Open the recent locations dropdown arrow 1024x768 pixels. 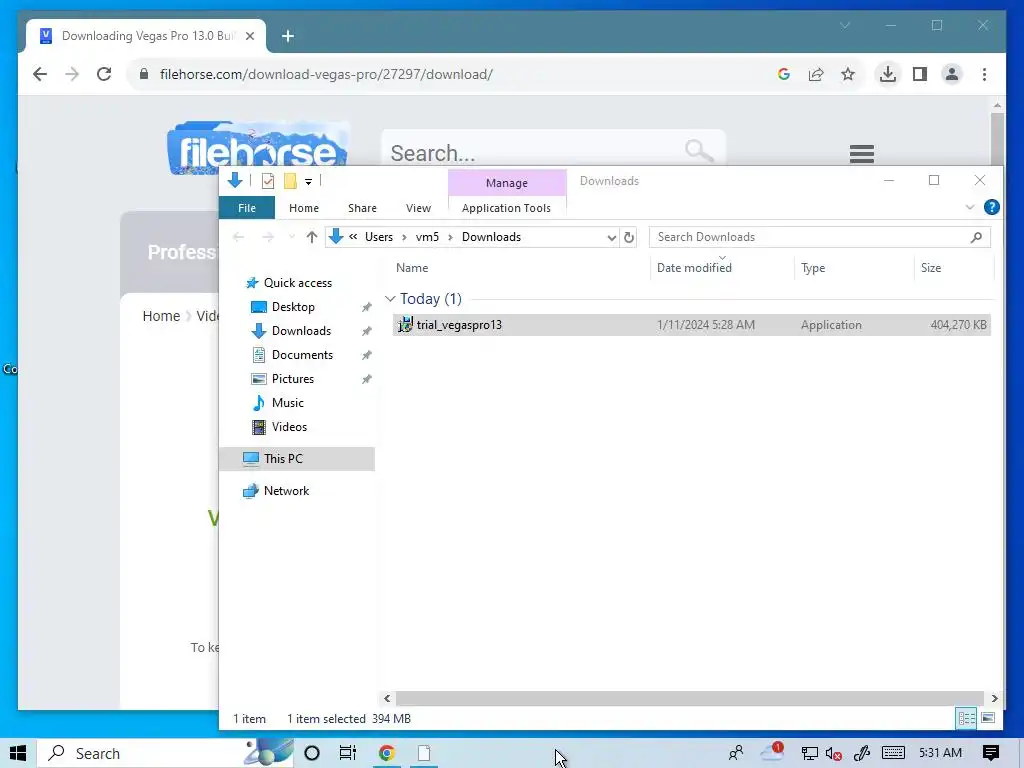pyautogui.click(x=291, y=237)
